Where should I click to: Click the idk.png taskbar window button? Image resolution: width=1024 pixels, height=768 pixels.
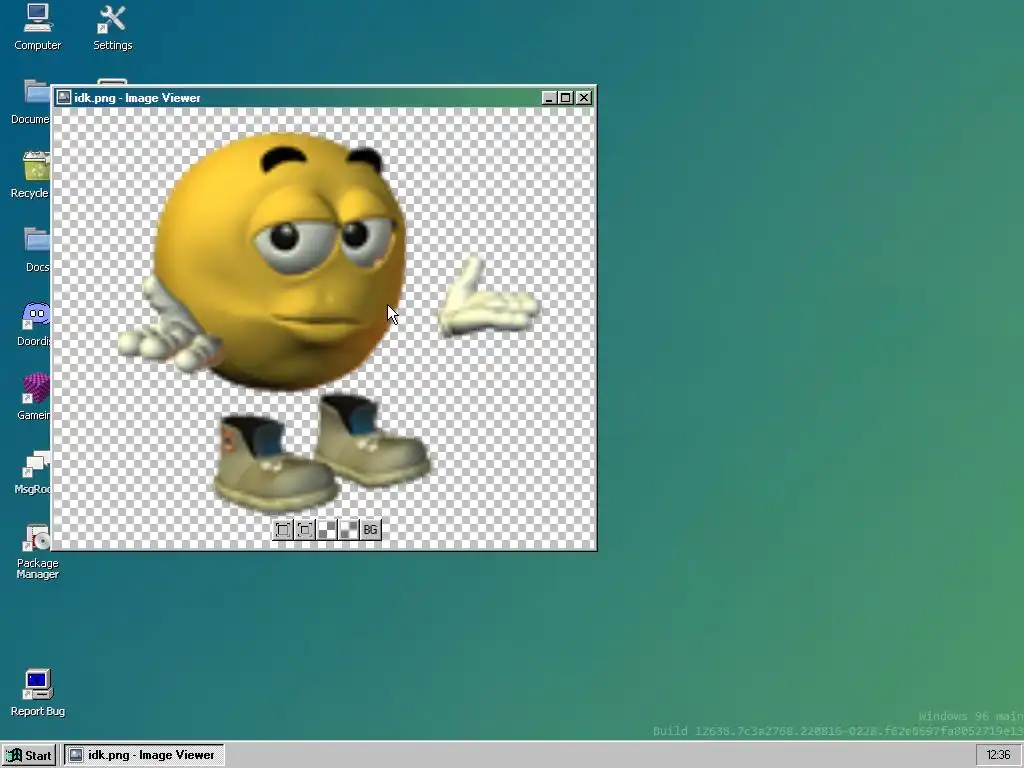click(x=144, y=756)
